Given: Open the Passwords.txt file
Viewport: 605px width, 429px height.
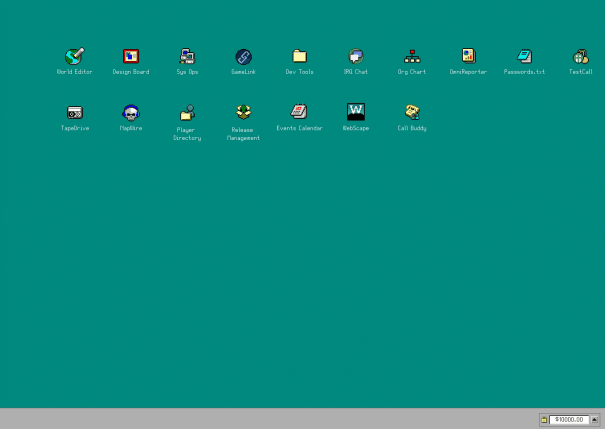Looking at the screenshot, I should click(524, 57).
